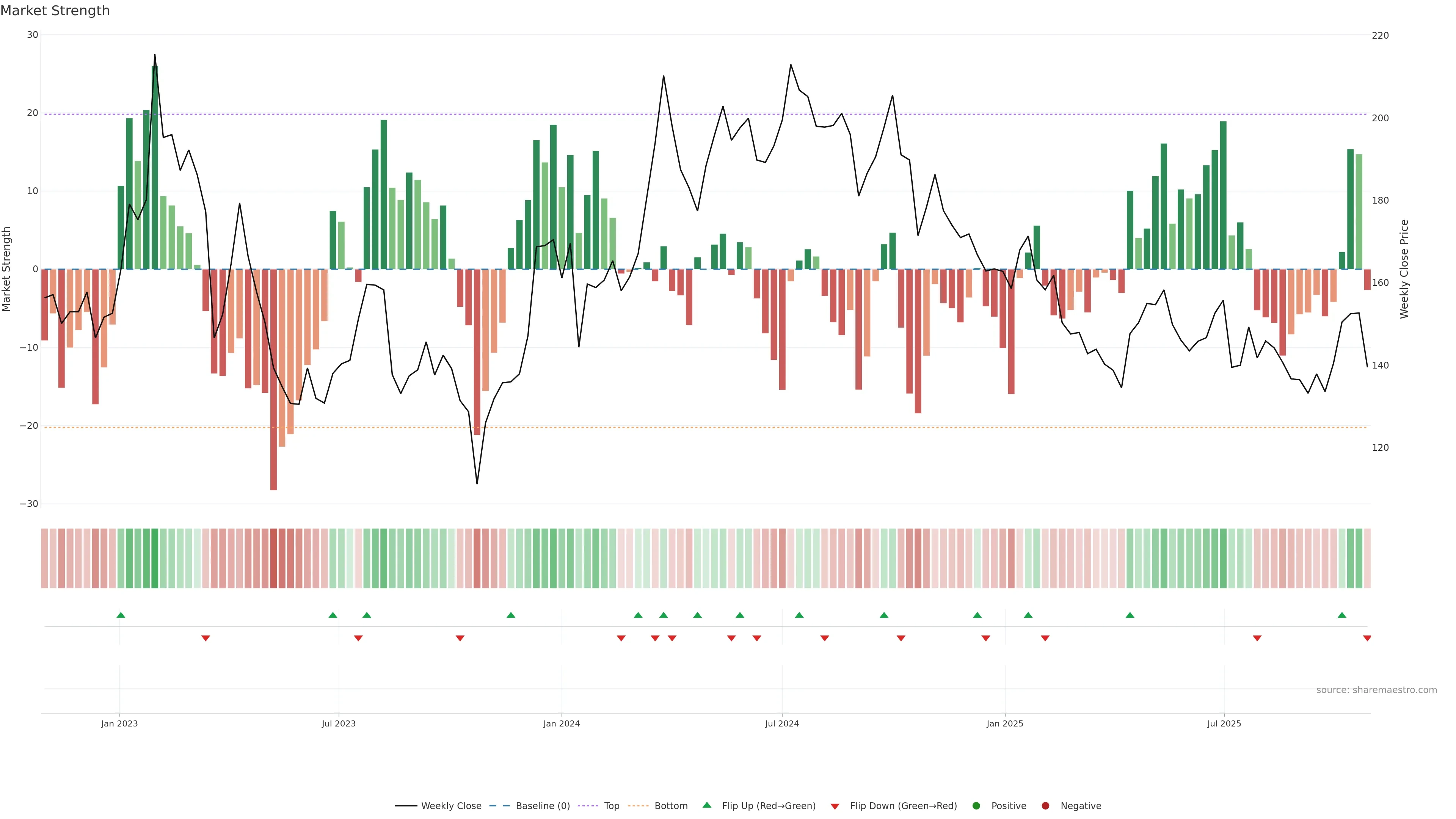1456x819 pixels.
Task: Click the Negative red circle legend icon
Action: (1045, 805)
